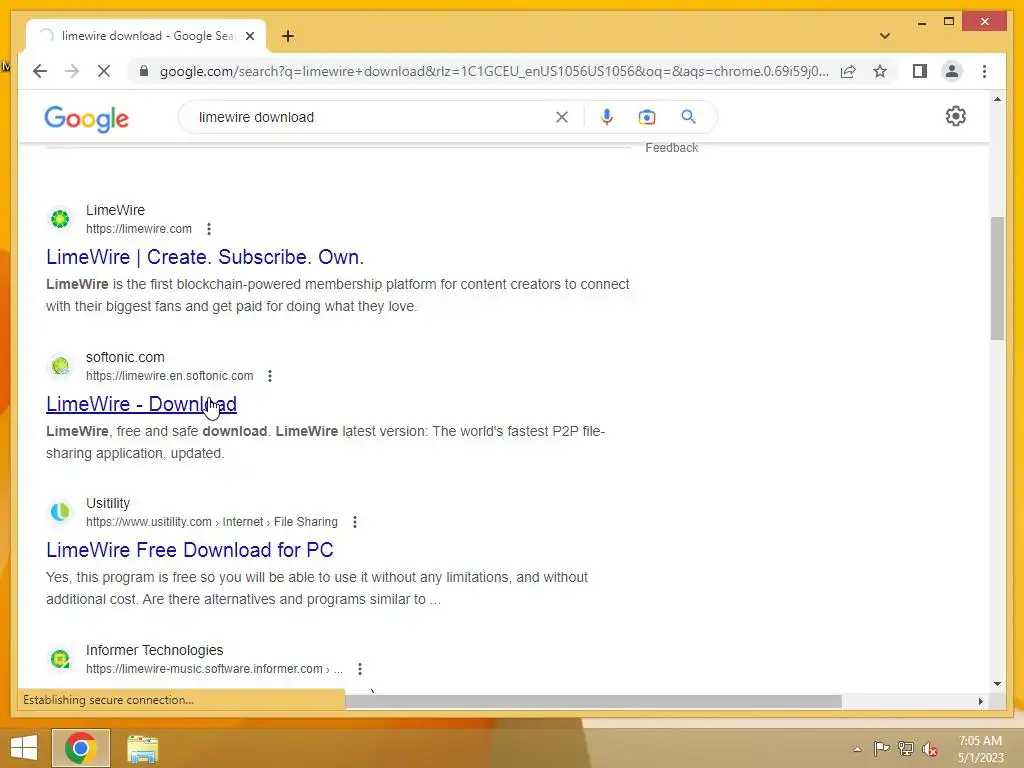1024x768 pixels.
Task: Close the limewire download tab
Action: tap(249, 36)
